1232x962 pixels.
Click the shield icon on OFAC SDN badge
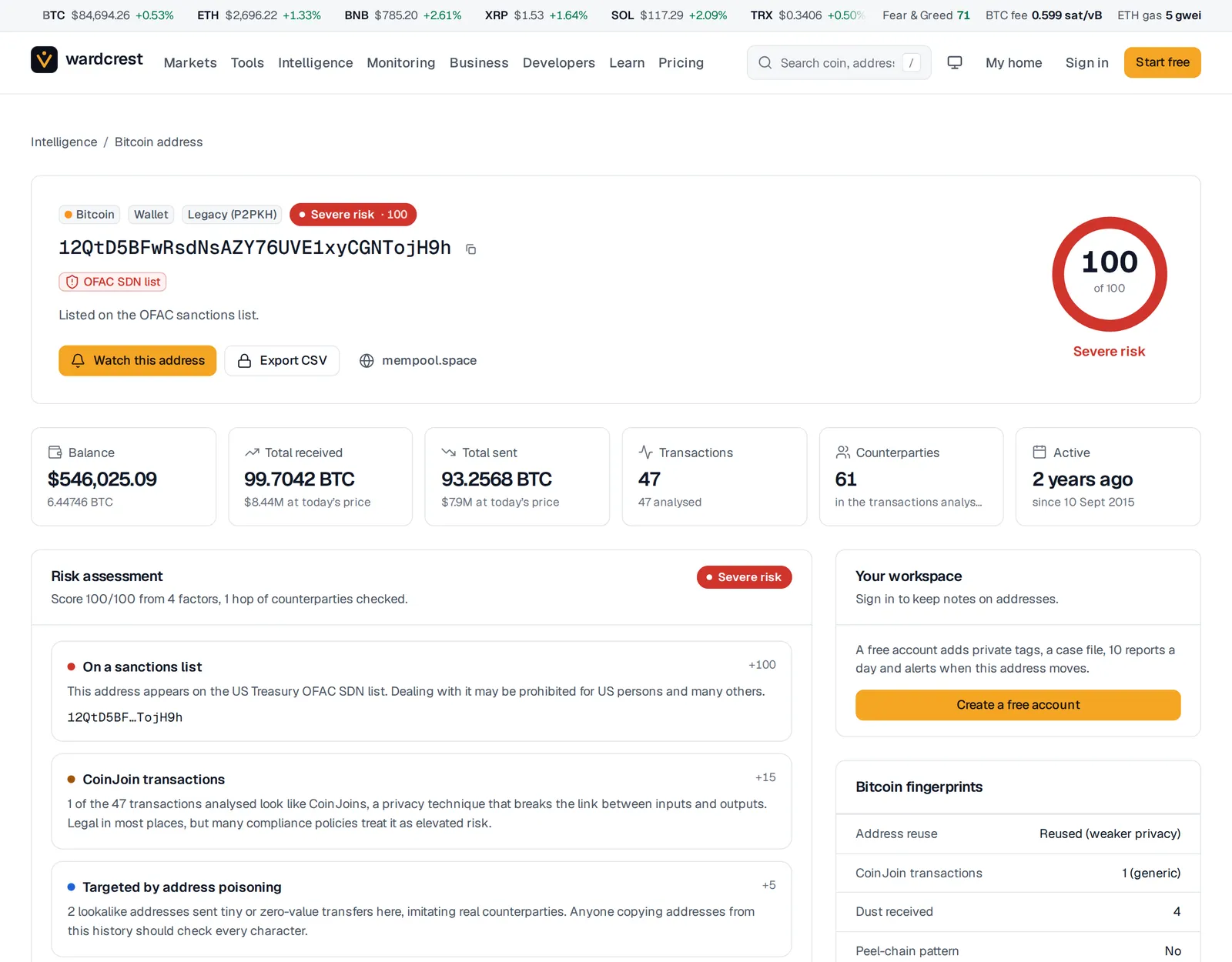[x=72, y=282]
